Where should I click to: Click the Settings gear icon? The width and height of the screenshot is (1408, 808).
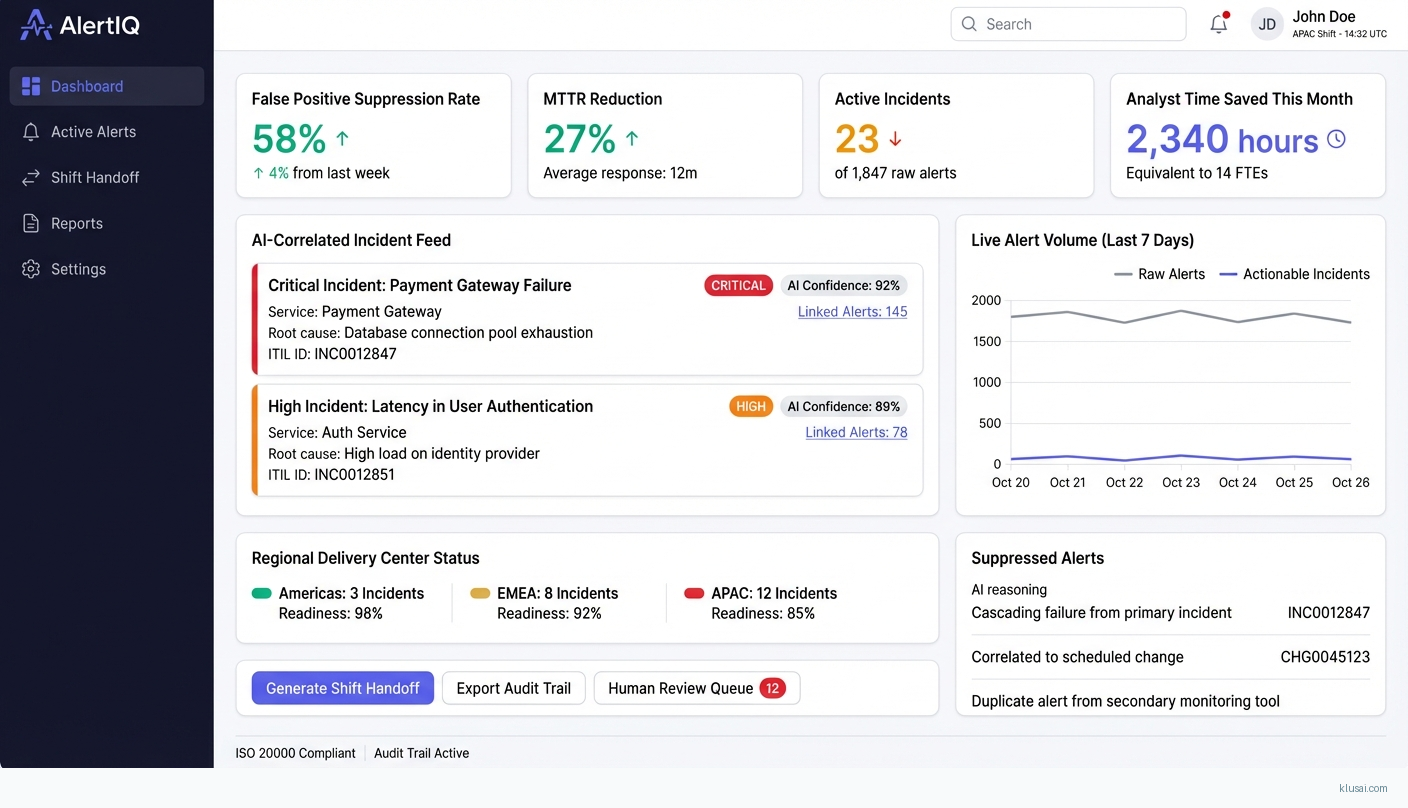tap(31, 269)
